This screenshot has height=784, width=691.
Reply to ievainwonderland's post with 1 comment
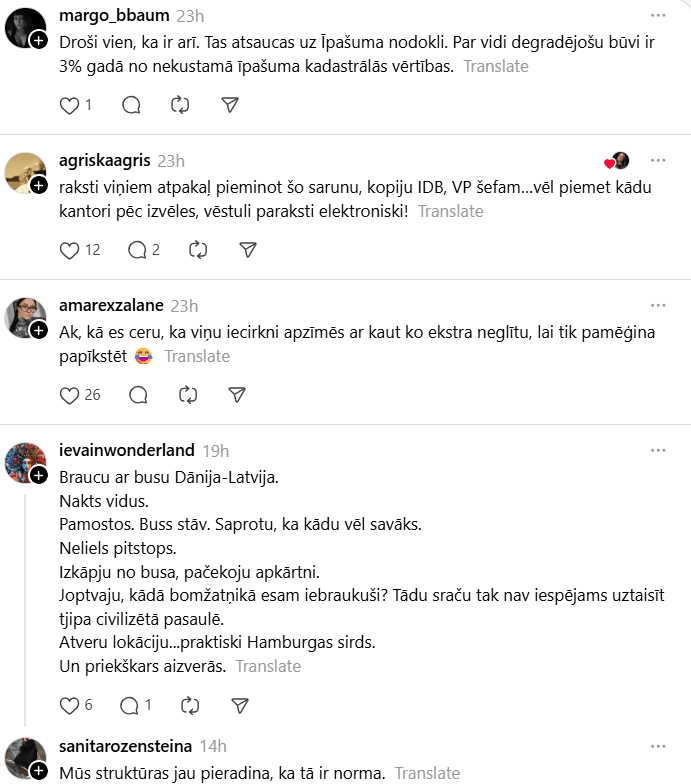tap(130, 706)
